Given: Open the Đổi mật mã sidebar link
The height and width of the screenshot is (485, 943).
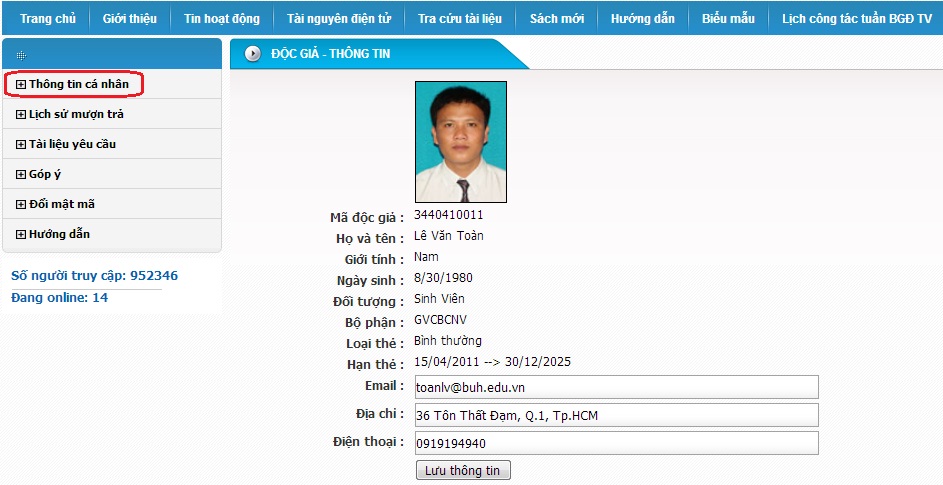Looking at the screenshot, I should click(x=62, y=205).
